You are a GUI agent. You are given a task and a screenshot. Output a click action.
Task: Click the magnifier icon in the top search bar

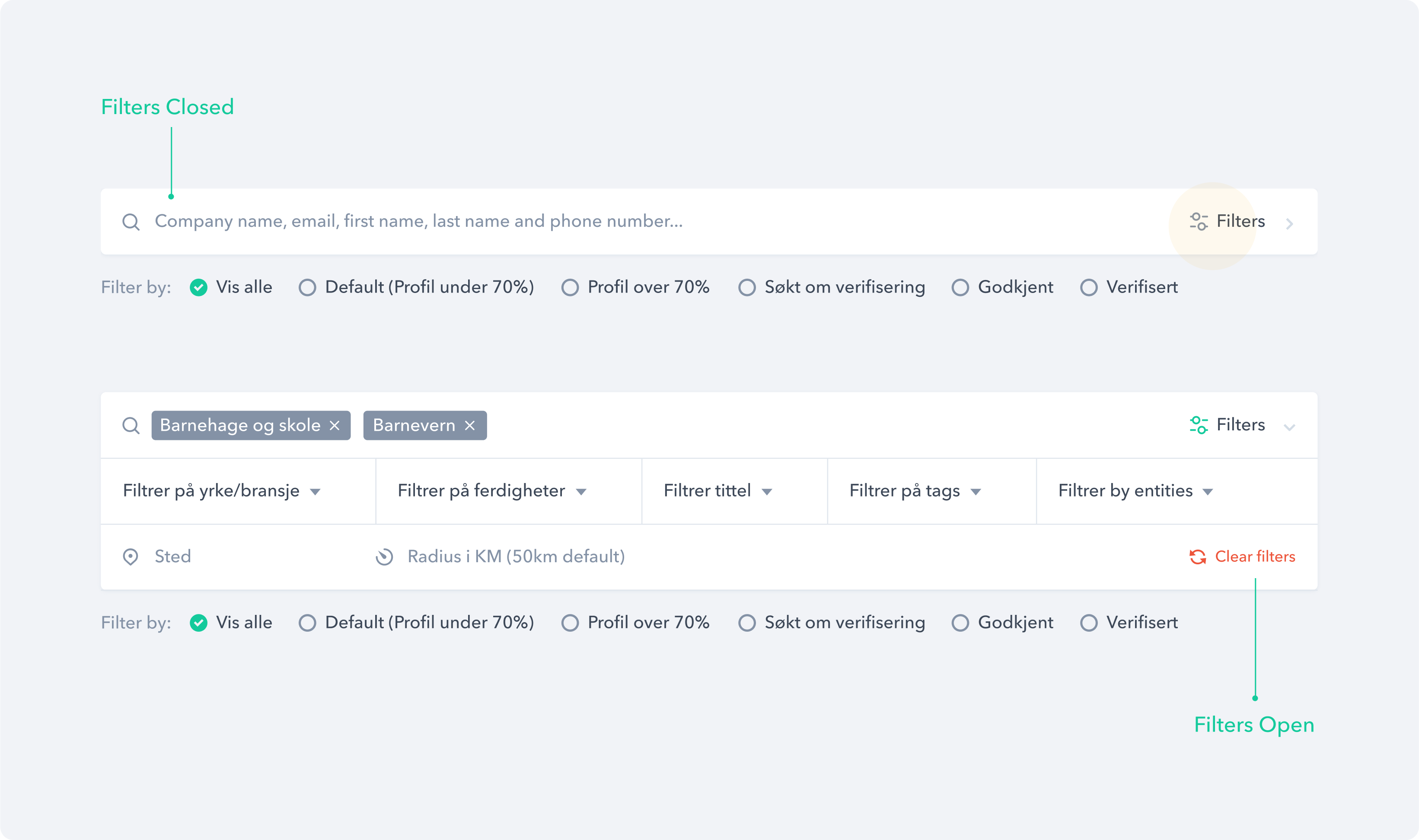coord(131,221)
